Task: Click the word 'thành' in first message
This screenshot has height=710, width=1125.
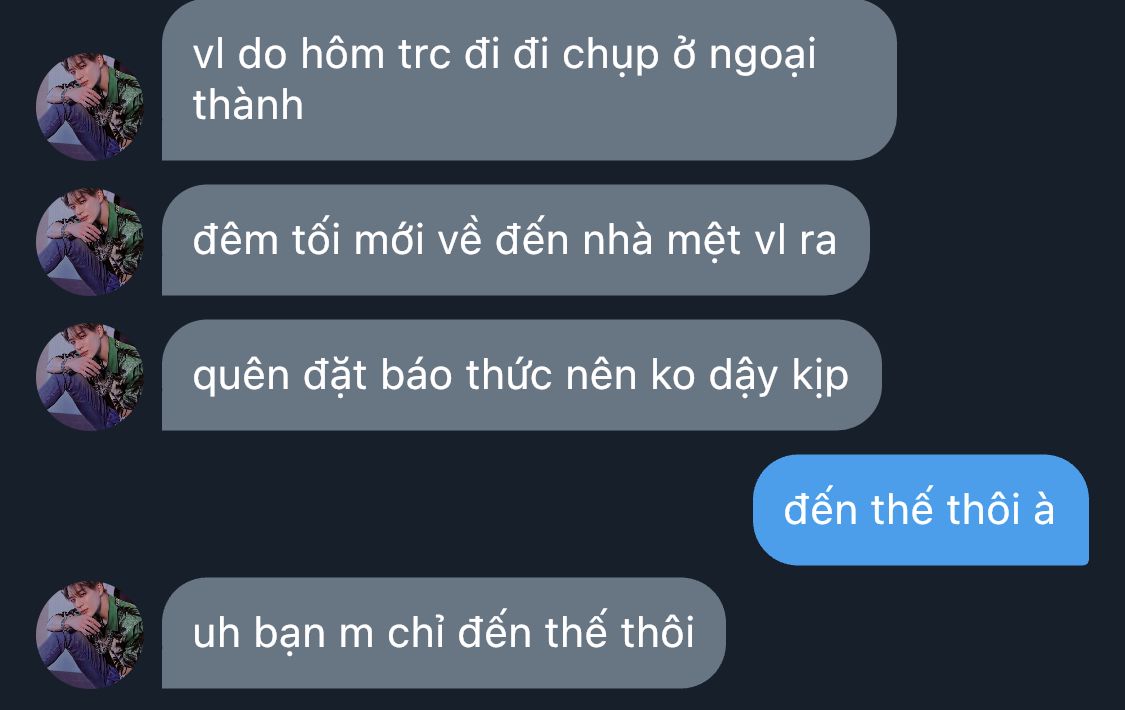Action: pos(248,105)
